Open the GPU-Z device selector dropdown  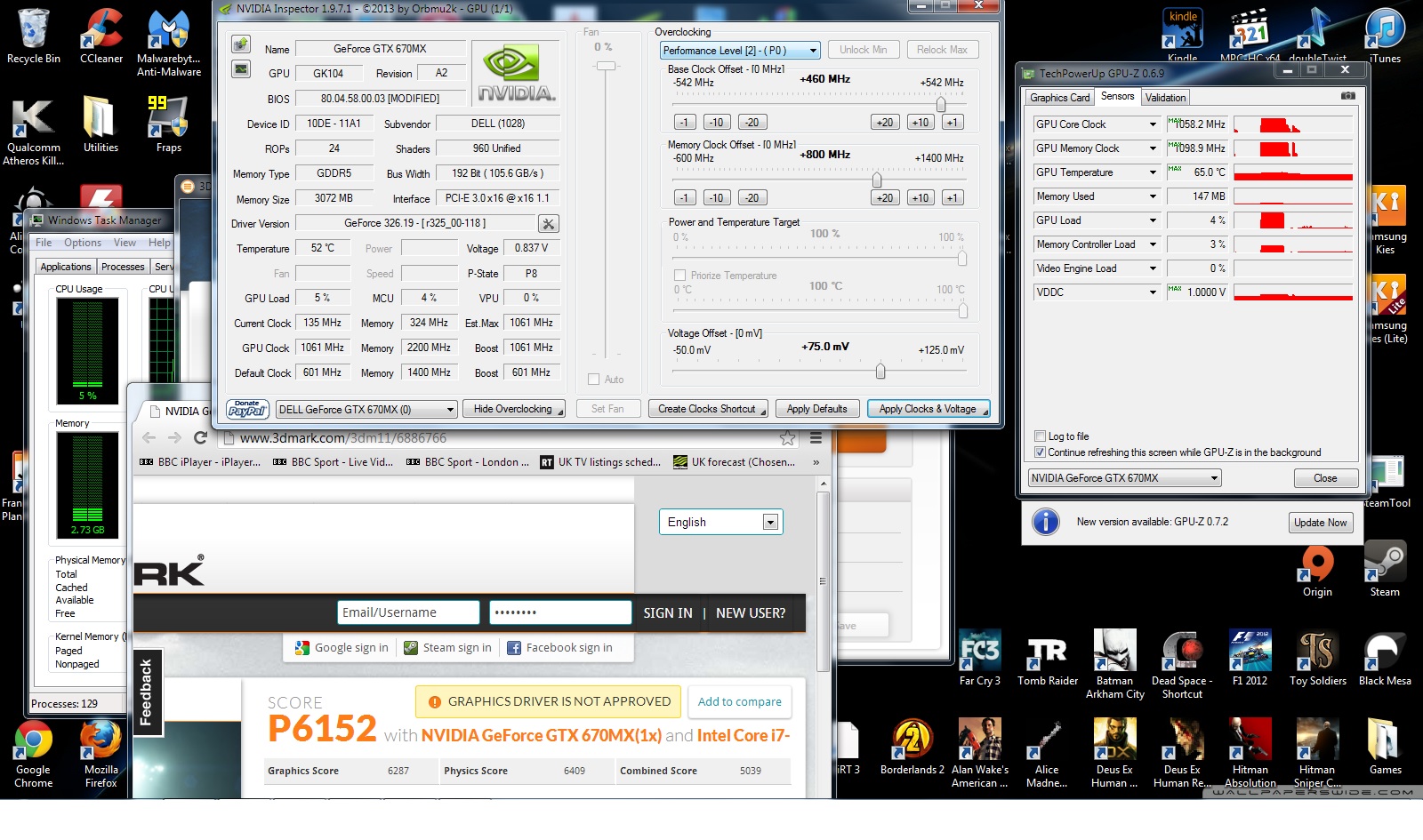[x=1125, y=478]
